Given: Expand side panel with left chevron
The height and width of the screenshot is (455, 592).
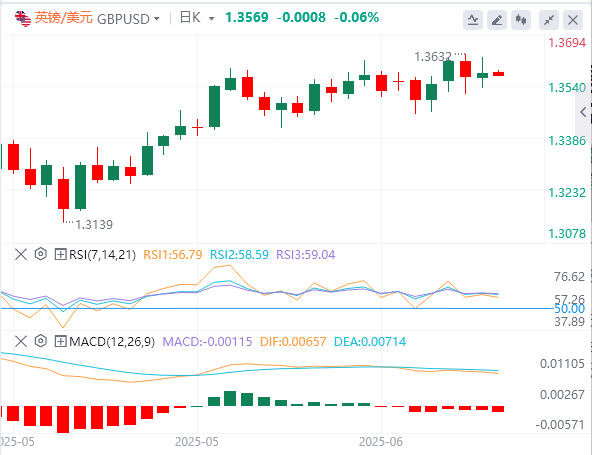Looking at the screenshot, I should pos(583,112).
